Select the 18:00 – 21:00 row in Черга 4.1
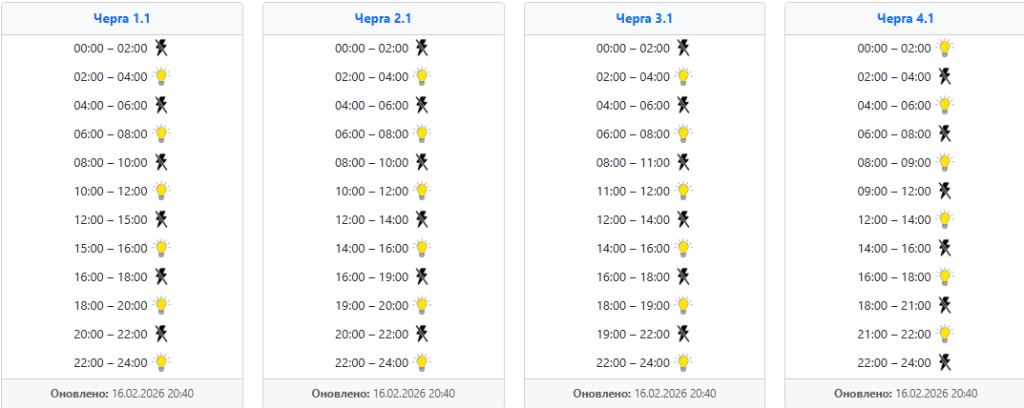Screen dimensions: 1024x408 pyautogui.click(x=905, y=305)
